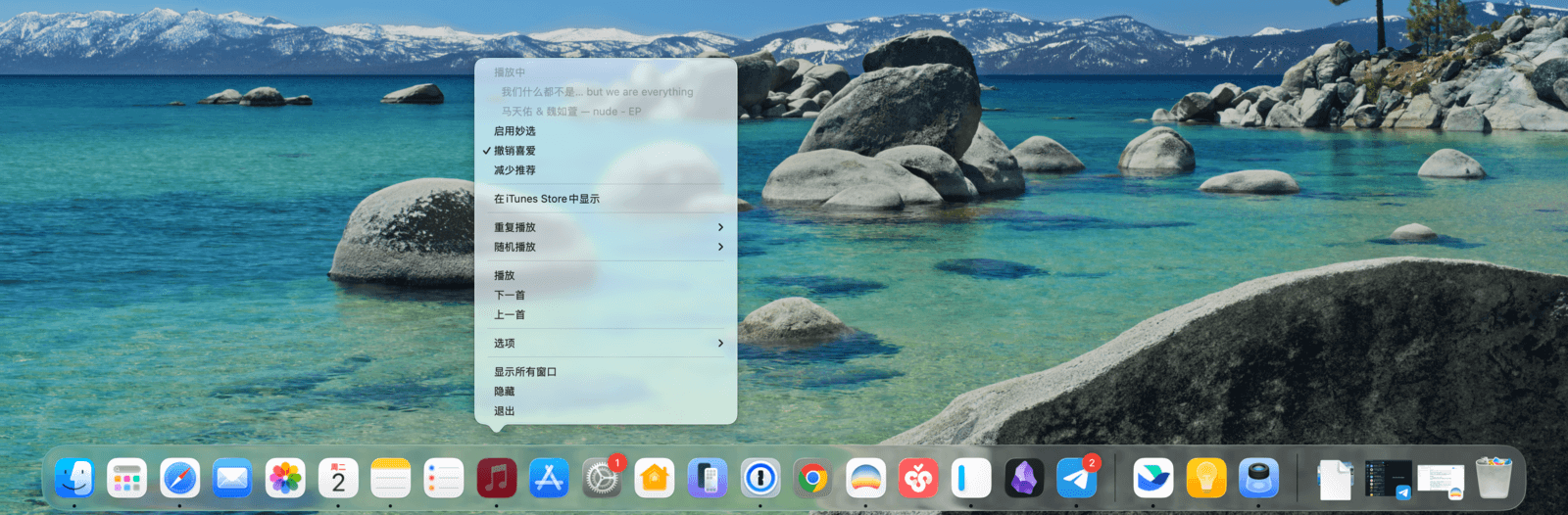The image size is (1568, 515).
Task: Open Telegram from the Dock
Action: 1077,479
